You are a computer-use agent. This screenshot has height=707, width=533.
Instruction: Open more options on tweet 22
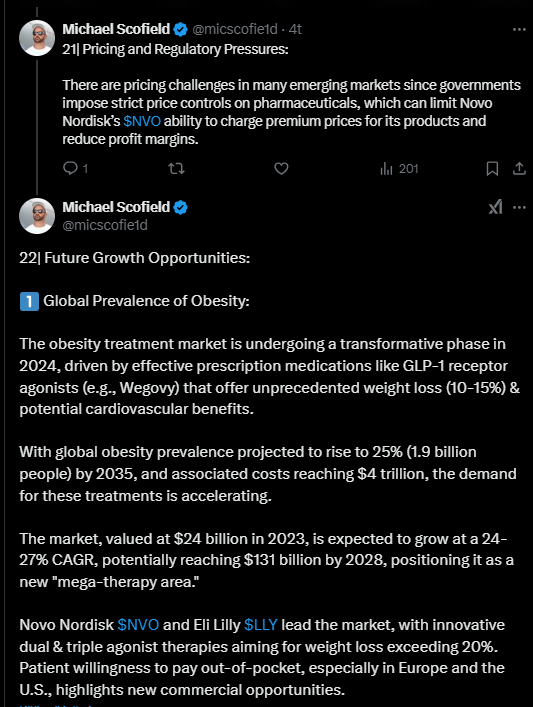point(519,207)
